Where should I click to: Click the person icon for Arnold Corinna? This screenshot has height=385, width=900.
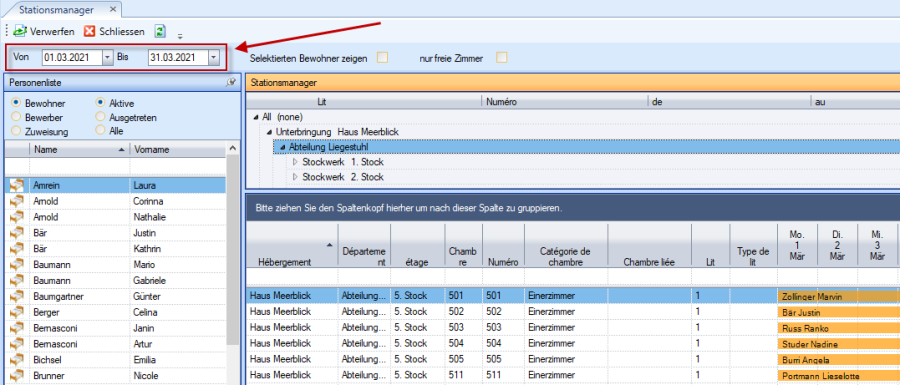point(17,201)
